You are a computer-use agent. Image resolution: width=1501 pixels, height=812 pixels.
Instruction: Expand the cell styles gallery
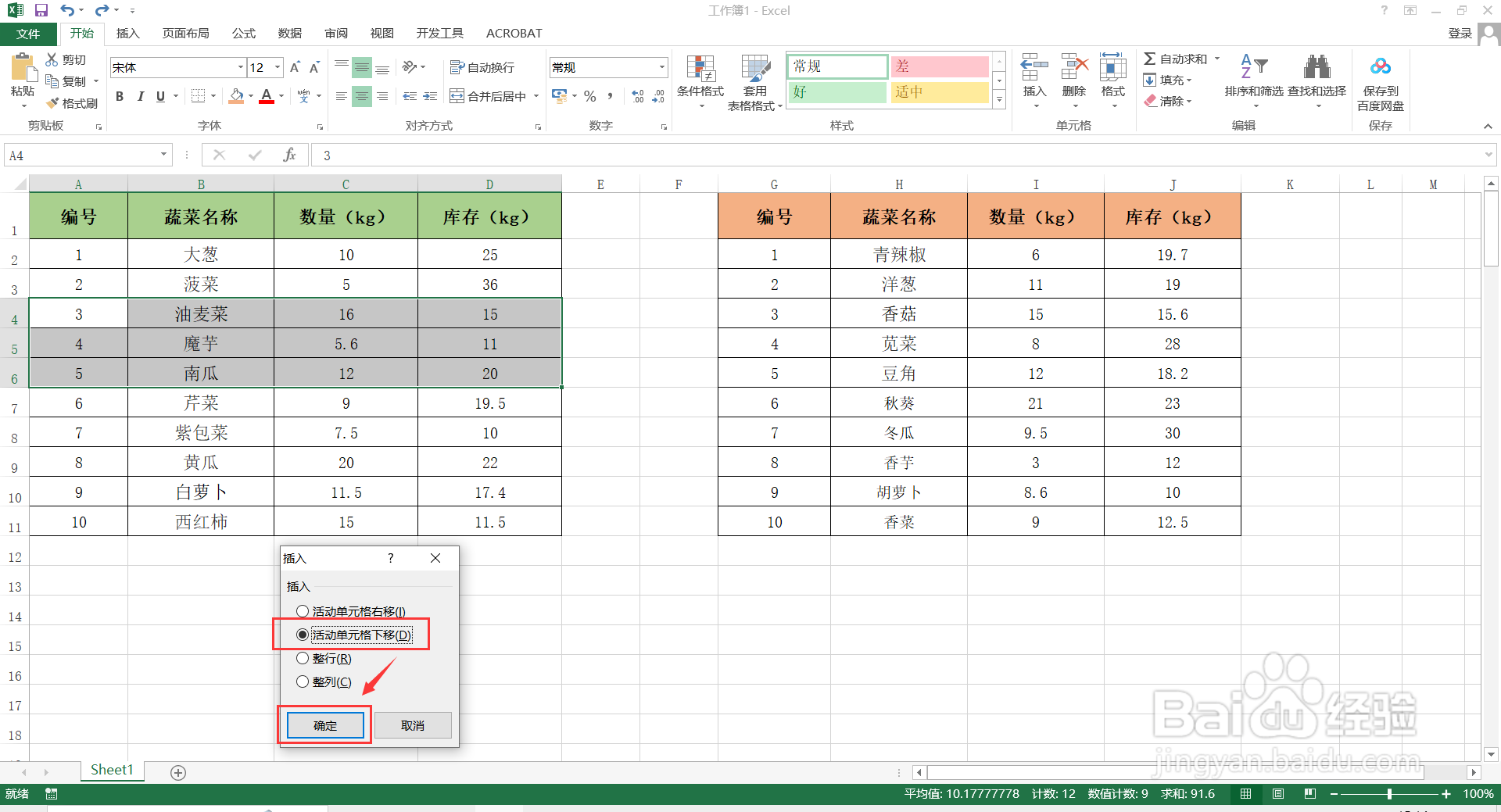pyautogui.click(x=999, y=99)
